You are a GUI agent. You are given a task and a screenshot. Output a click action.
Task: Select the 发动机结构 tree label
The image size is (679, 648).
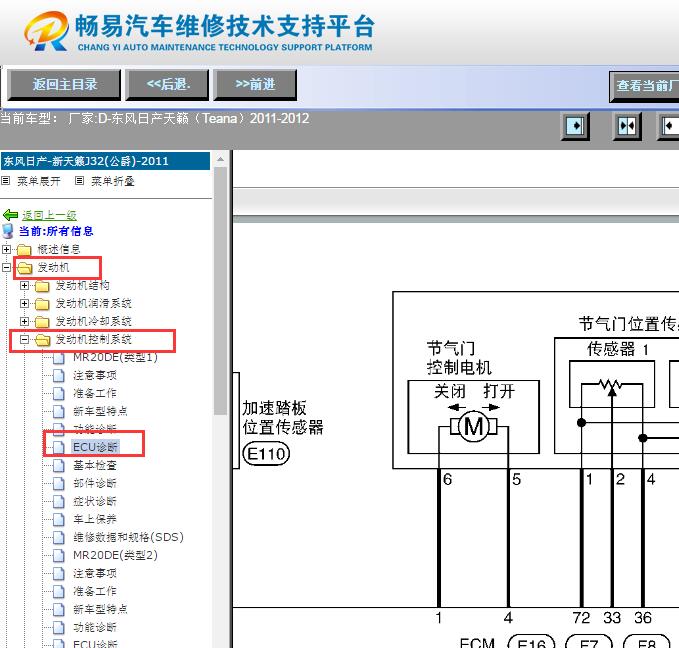pyautogui.click(x=82, y=285)
